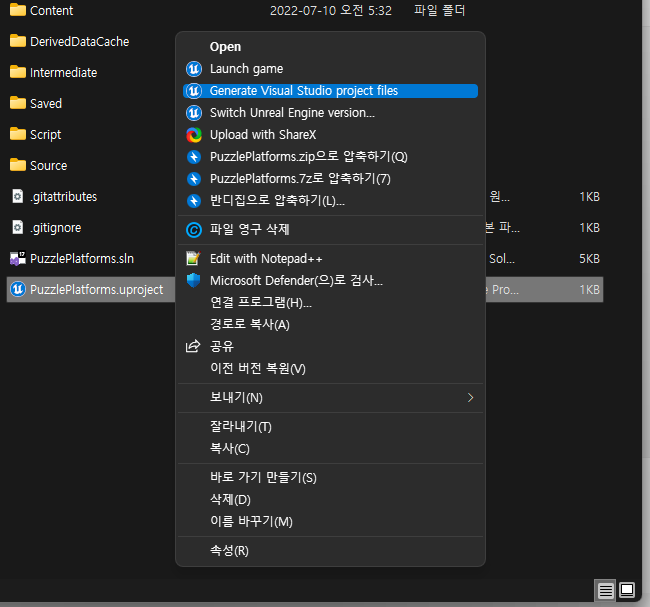Viewport: 650px width, 607px height.
Task: Click the .gitattributes file icon
Action: point(18,196)
